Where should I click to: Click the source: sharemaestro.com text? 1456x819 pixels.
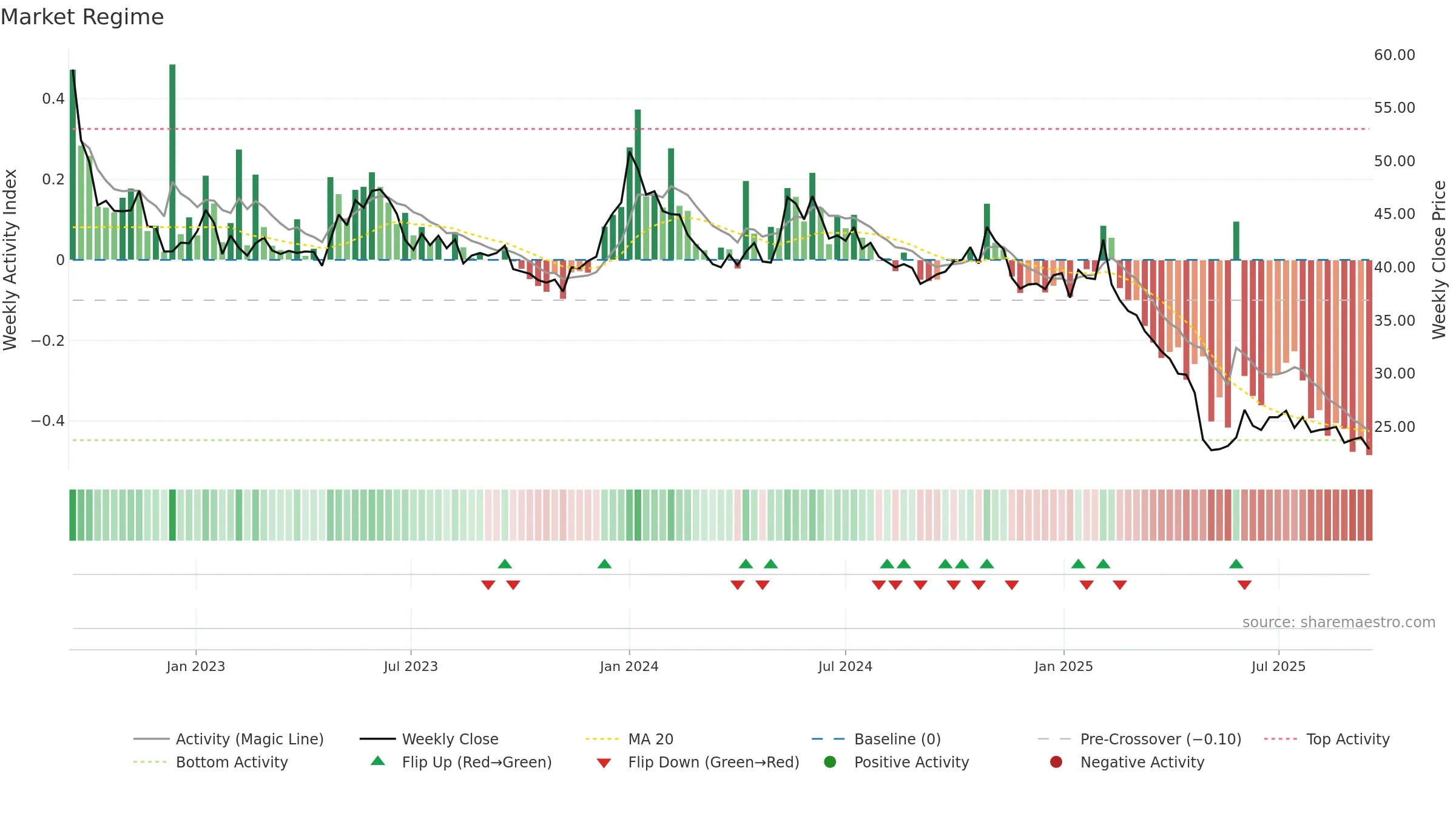click(1339, 622)
